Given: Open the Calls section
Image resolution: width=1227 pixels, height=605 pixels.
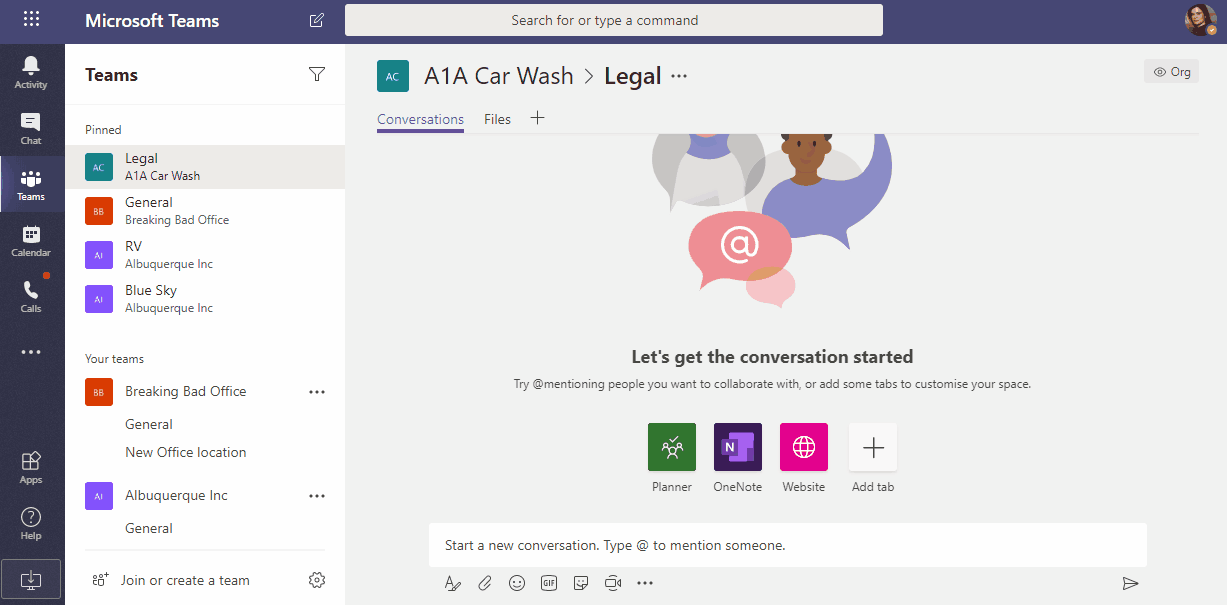Looking at the screenshot, I should [x=31, y=296].
